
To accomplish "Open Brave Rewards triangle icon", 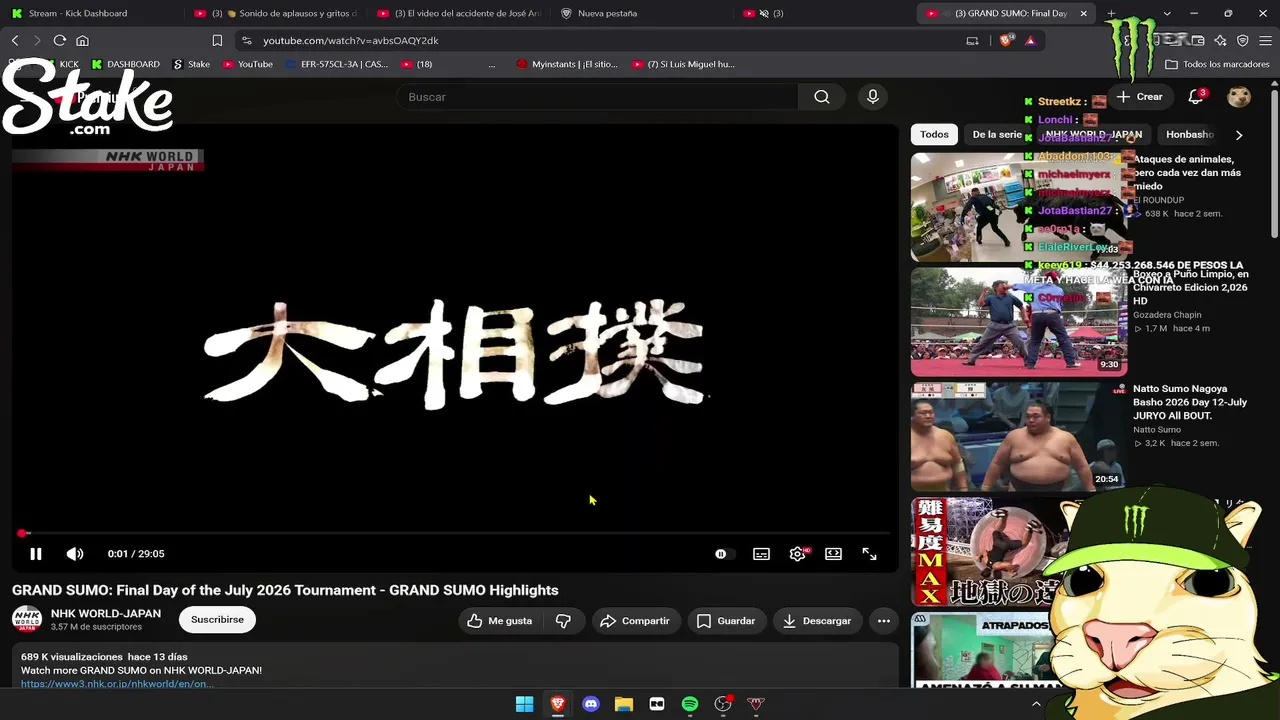I will click(1030, 41).
